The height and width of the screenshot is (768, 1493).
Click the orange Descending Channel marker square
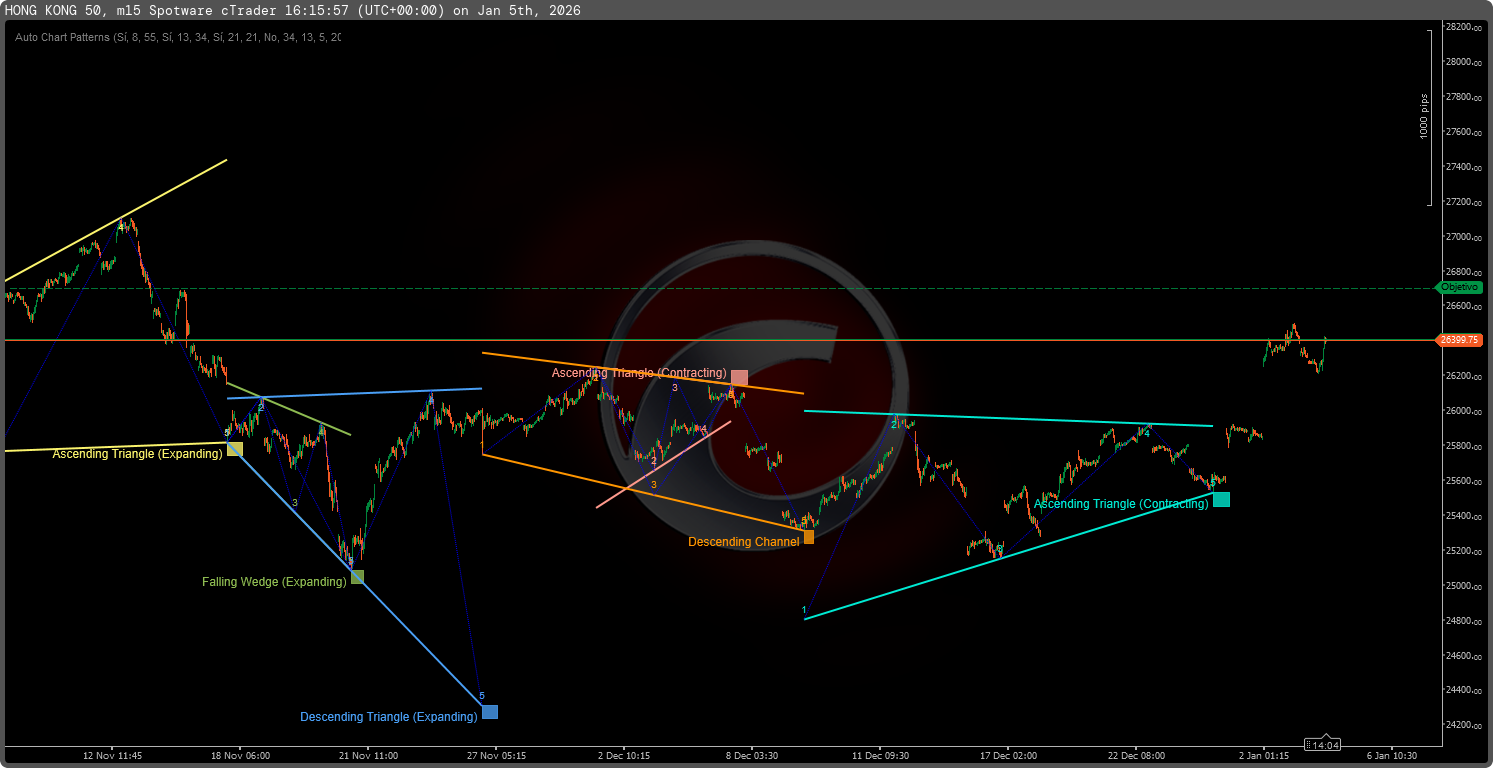pos(808,537)
